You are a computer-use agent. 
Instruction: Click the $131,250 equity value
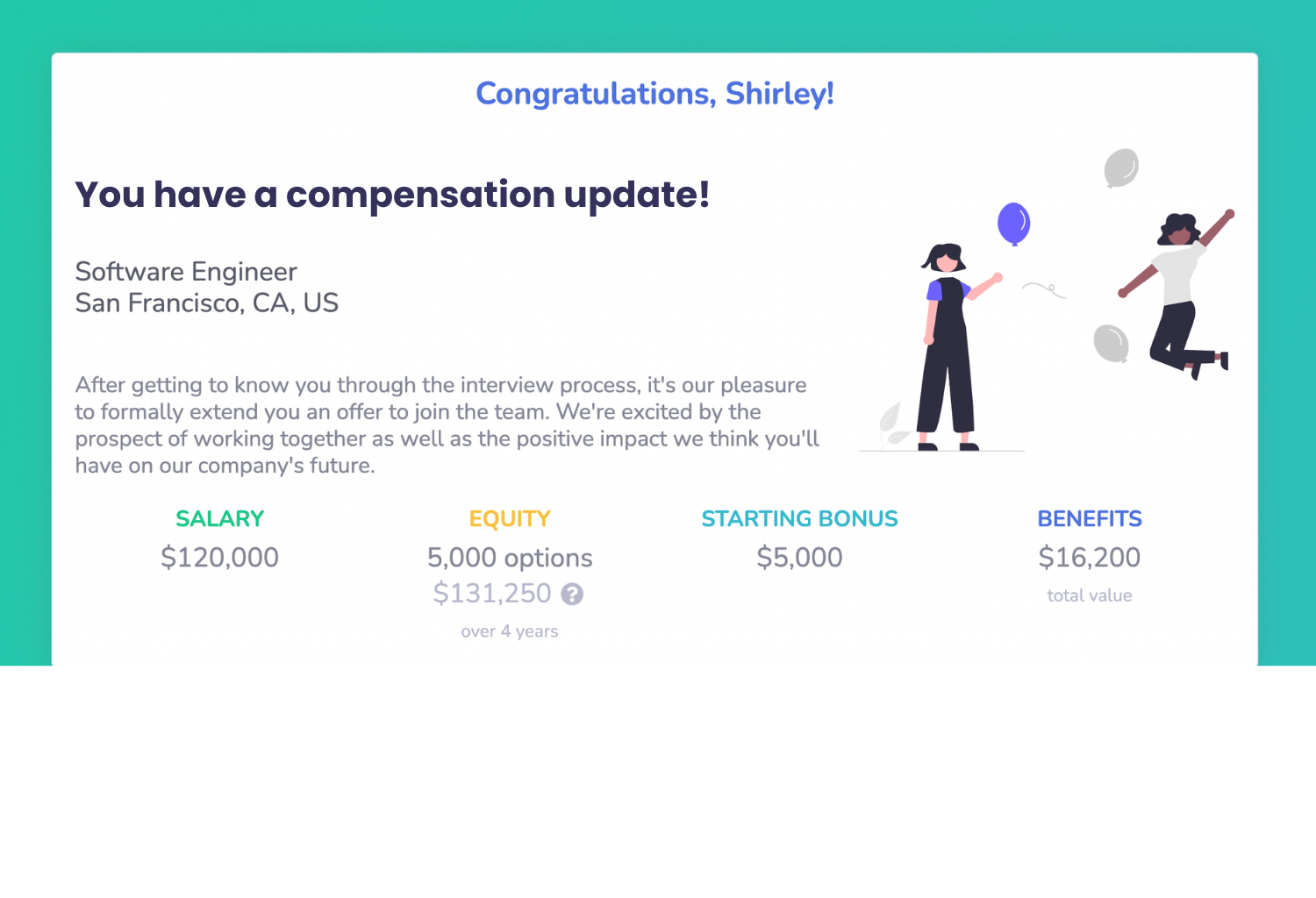pos(492,594)
